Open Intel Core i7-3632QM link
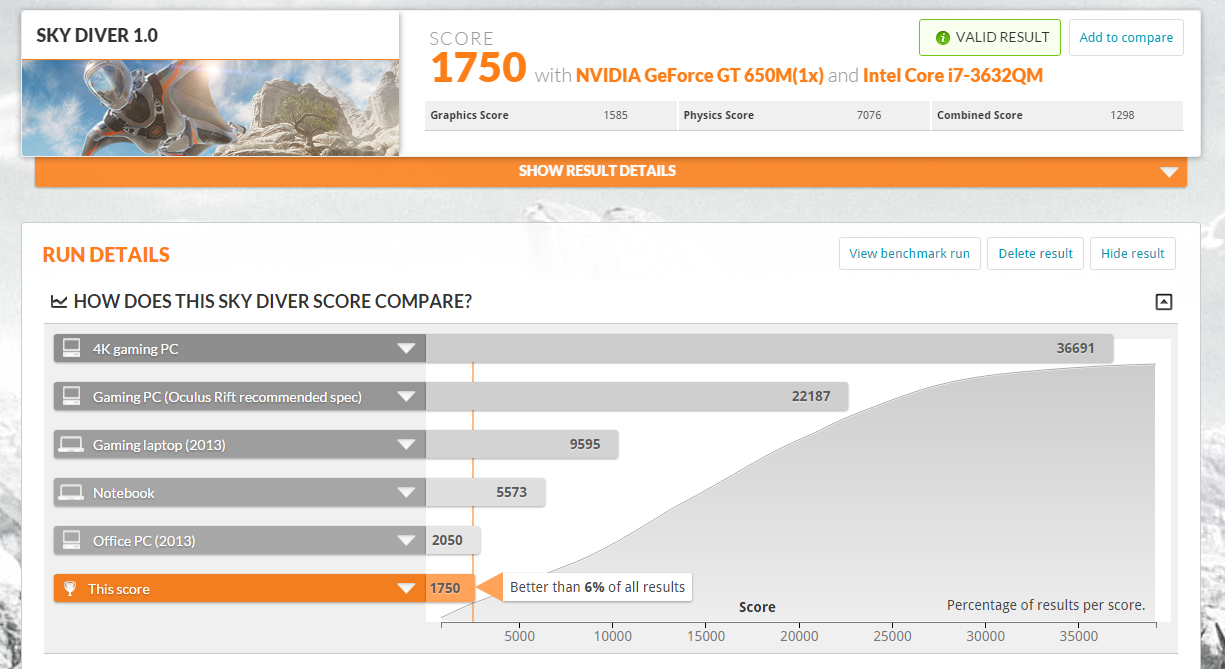The height and width of the screenshot is (669, 1225). 953,76
